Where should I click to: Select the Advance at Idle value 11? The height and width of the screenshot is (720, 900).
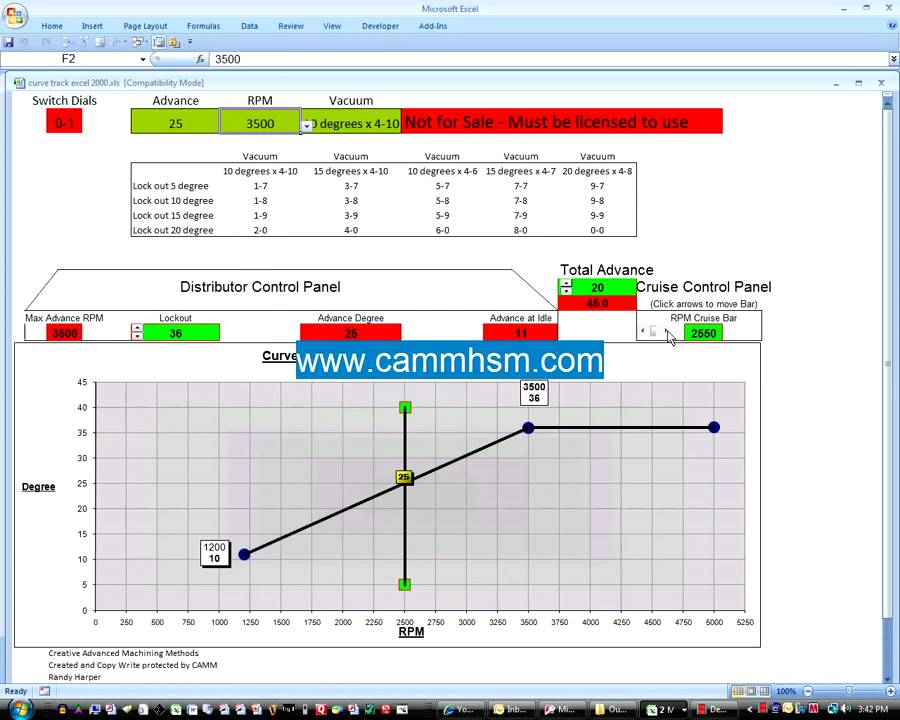(x=521, y=333)
